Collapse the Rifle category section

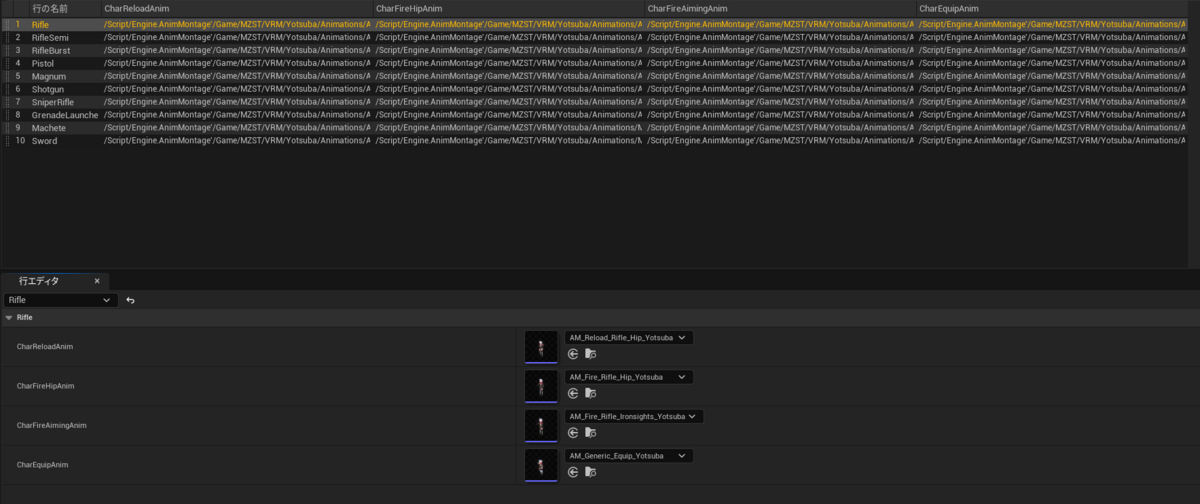[x=9, y=317]
